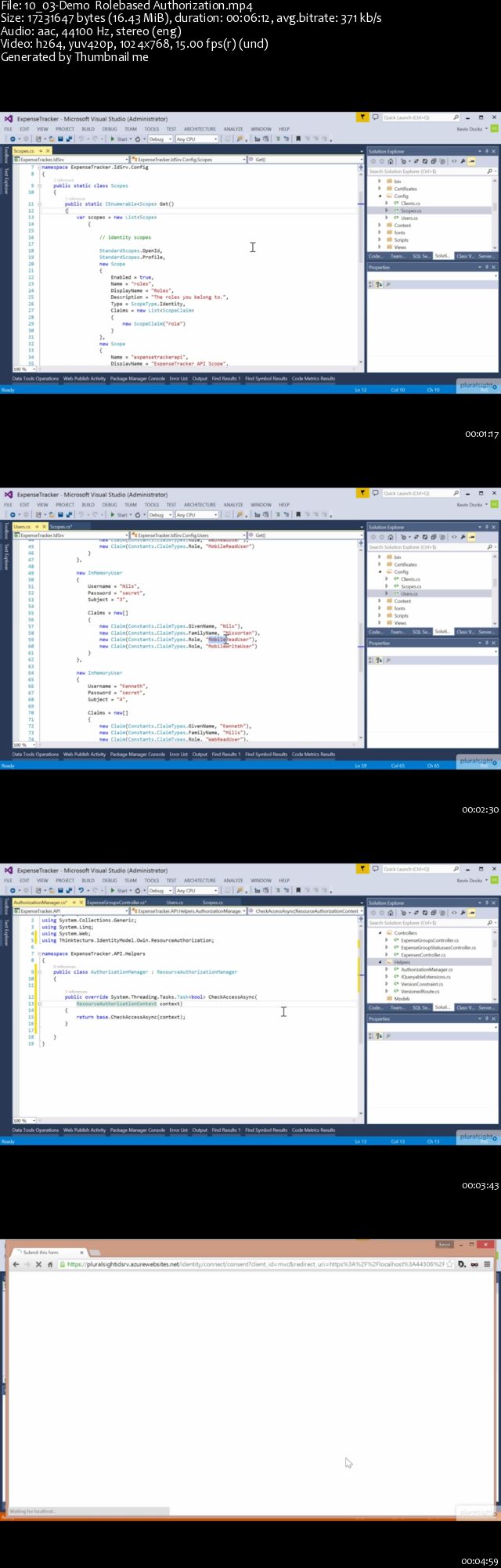This screenshot has width=501, height=1568.
Task: Click the Solution Explorer wrench Properties icon in the 00:01:17 frame
Action: (462, 161)
